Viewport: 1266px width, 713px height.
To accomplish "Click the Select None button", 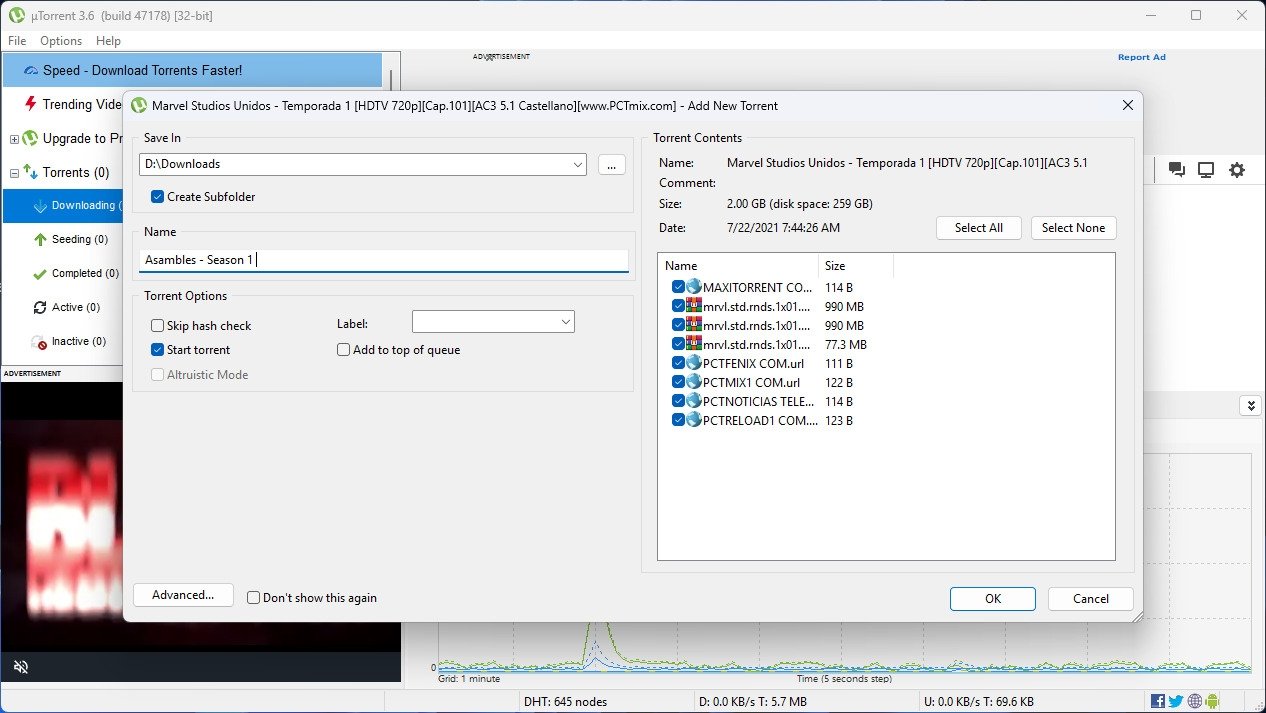I will [x=1074, y=228].
